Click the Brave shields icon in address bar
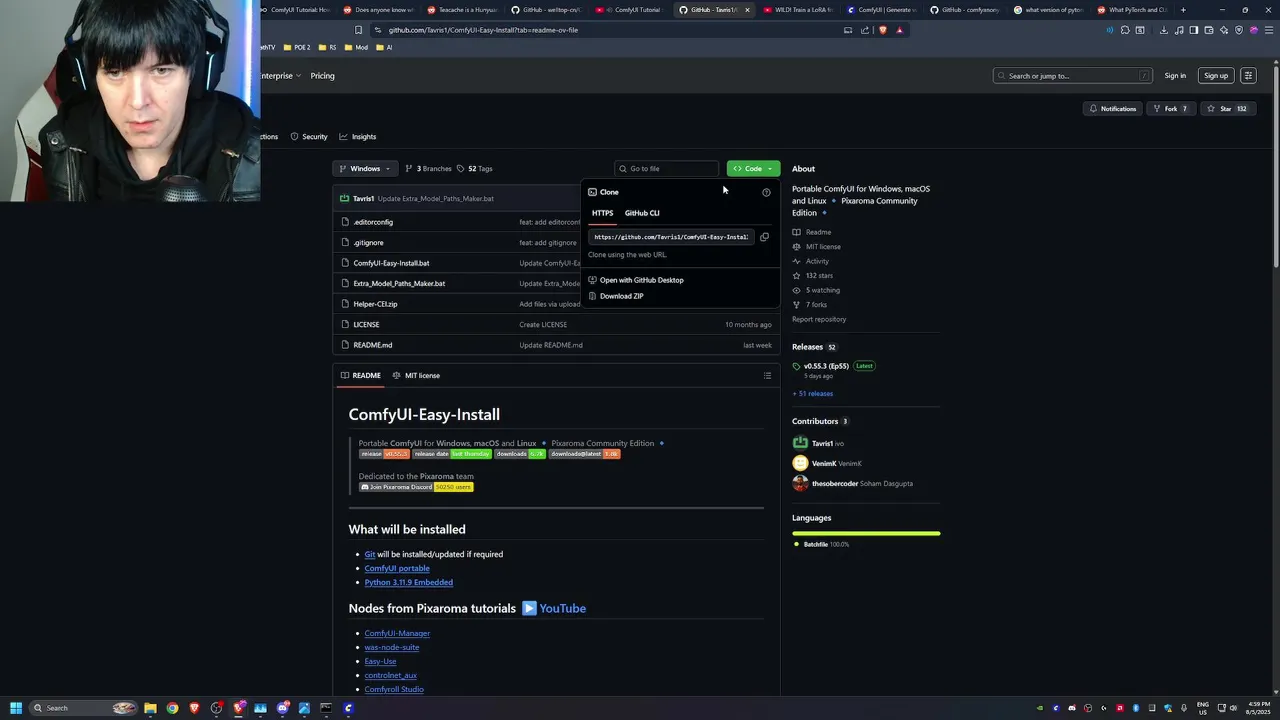1280x720 pixels. 883,30
